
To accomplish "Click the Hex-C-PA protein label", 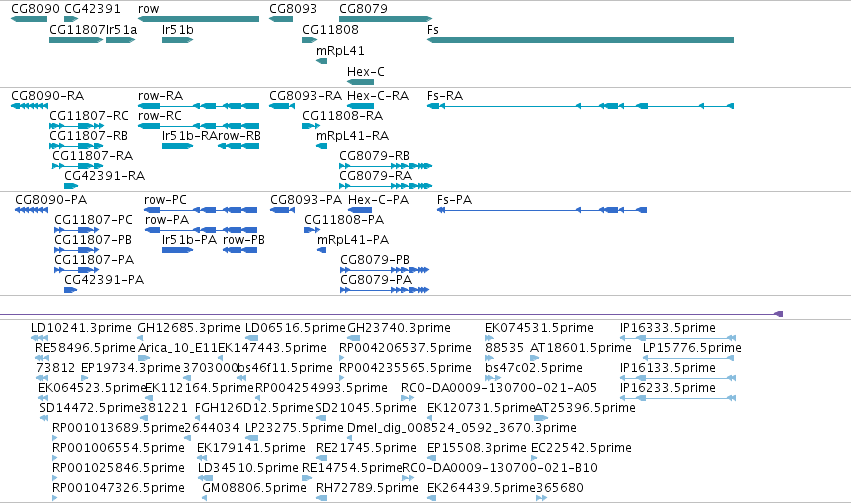I will point(378,200).
